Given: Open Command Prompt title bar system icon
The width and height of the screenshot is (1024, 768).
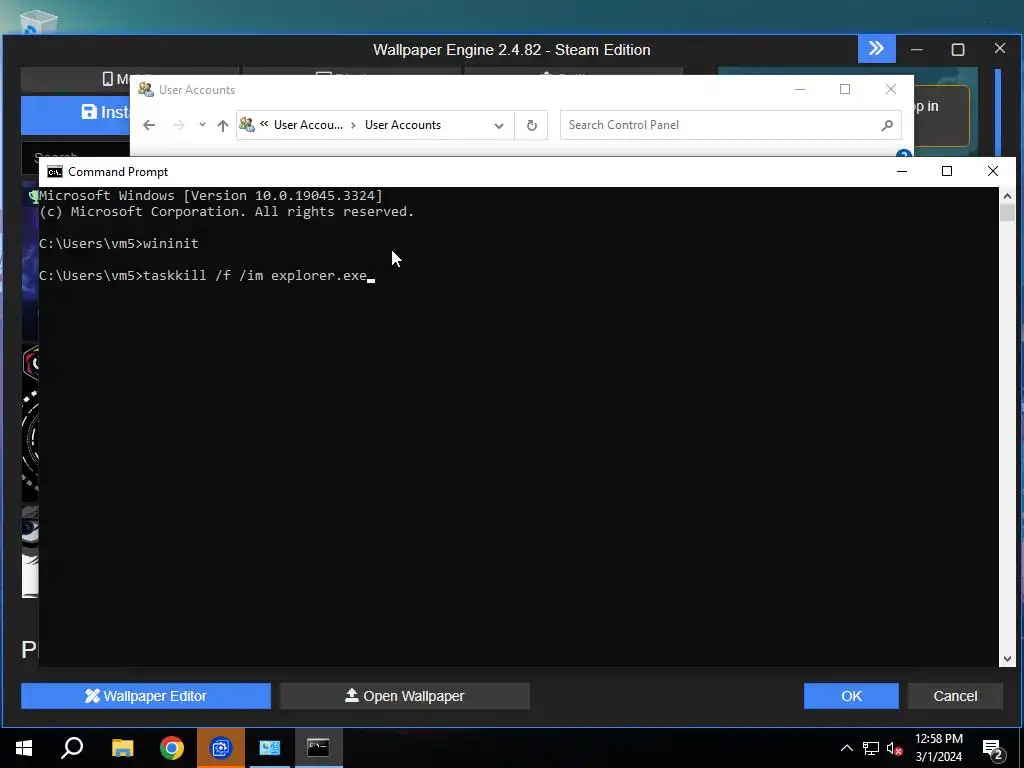Looking at the screenshot, I should [55, 172].
